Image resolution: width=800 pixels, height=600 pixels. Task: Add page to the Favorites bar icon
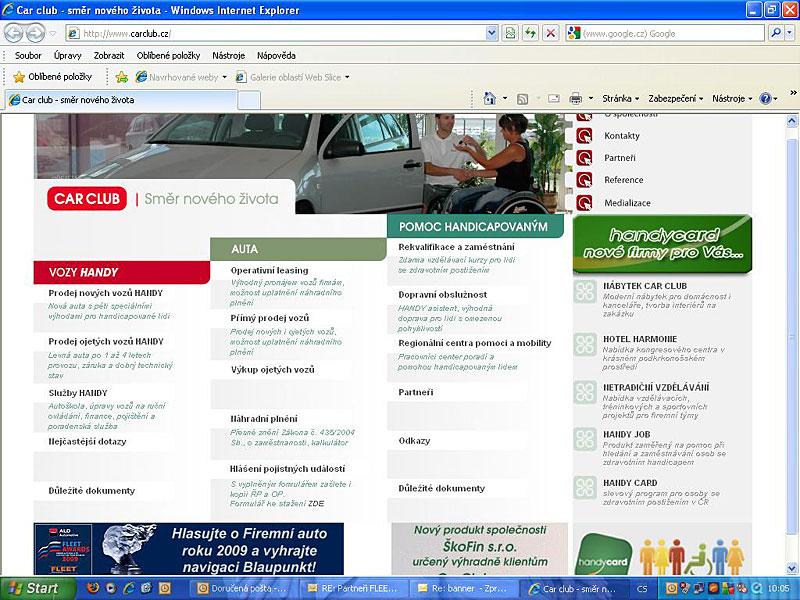point(121,77)
